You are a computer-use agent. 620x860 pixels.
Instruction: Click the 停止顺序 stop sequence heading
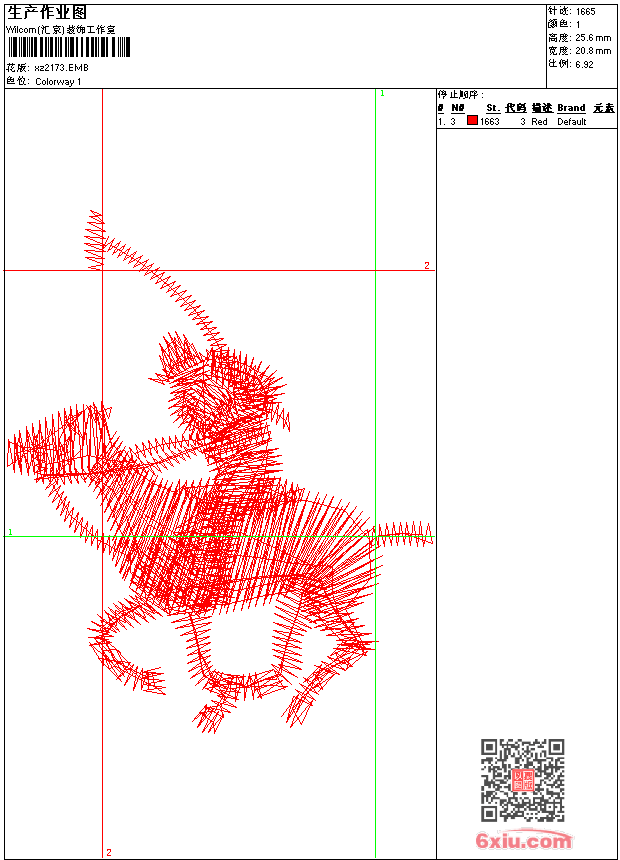461,95
